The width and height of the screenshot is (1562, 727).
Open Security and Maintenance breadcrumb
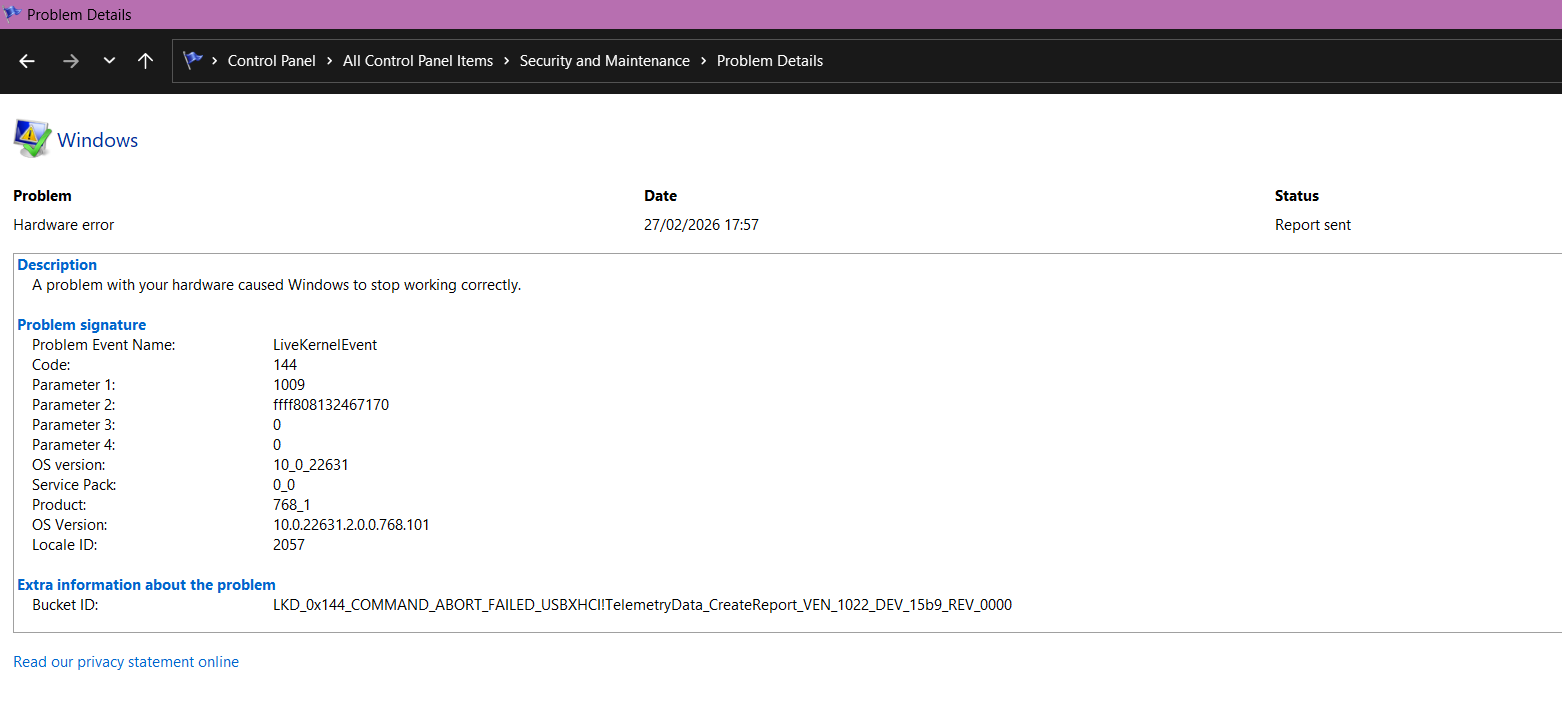(x=605, y=61)
